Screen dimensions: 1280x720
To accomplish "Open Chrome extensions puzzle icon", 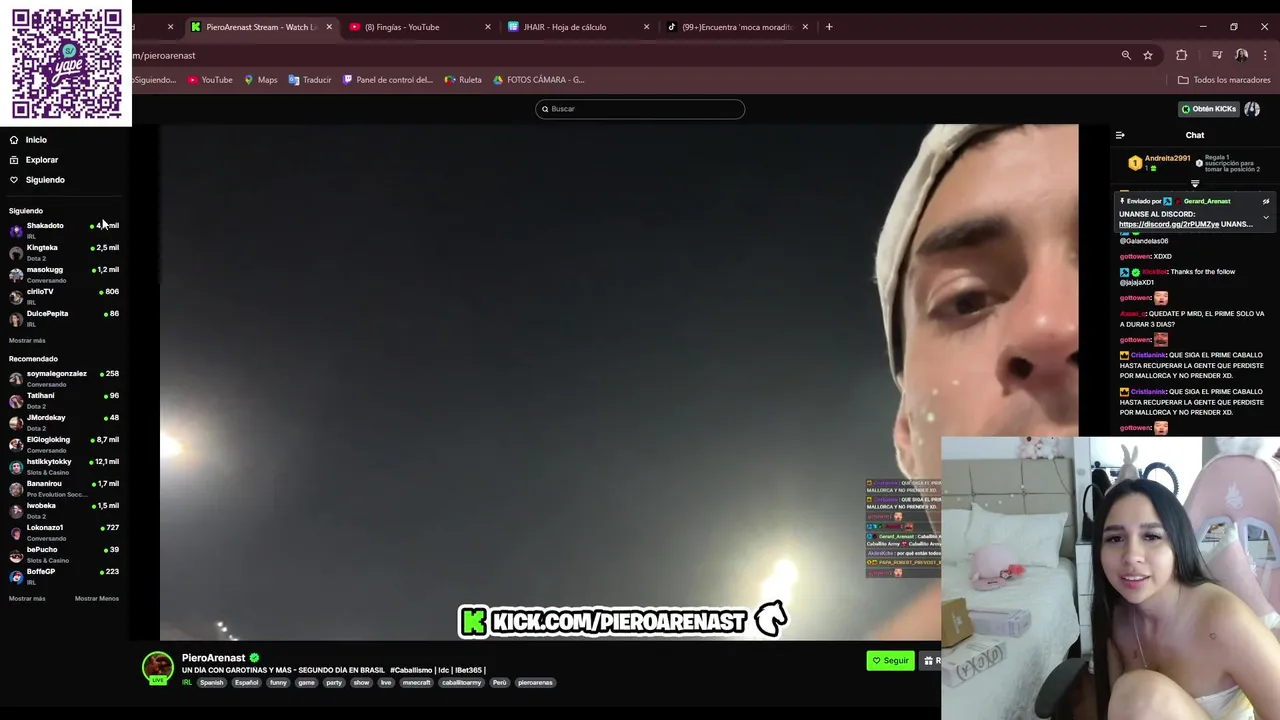I will click(x=1182, y=55).
